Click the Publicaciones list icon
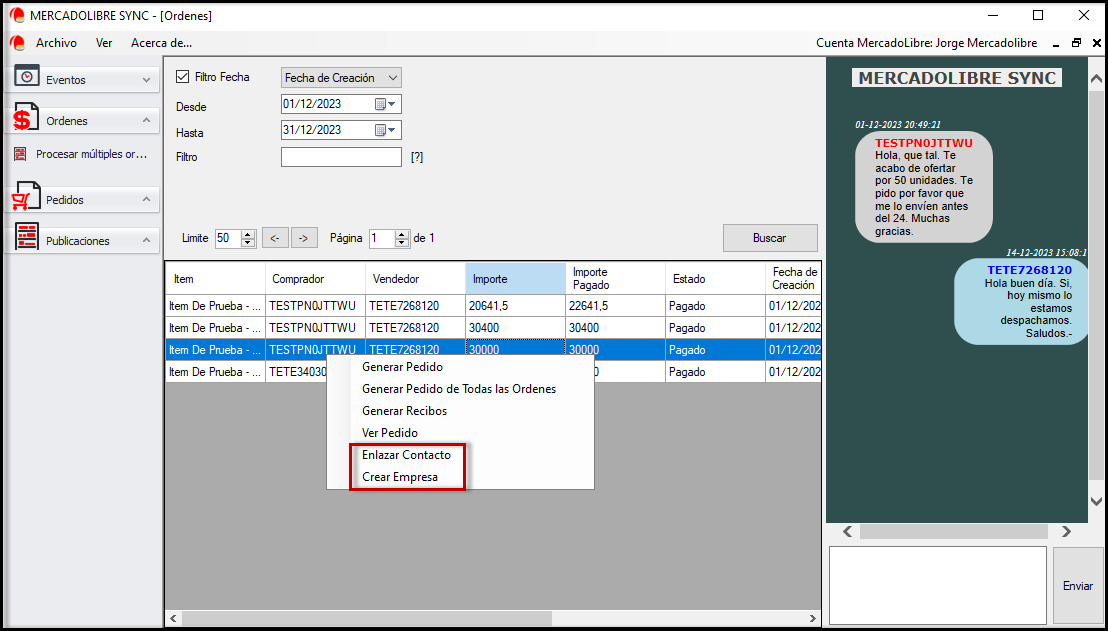 pos(27,237)
